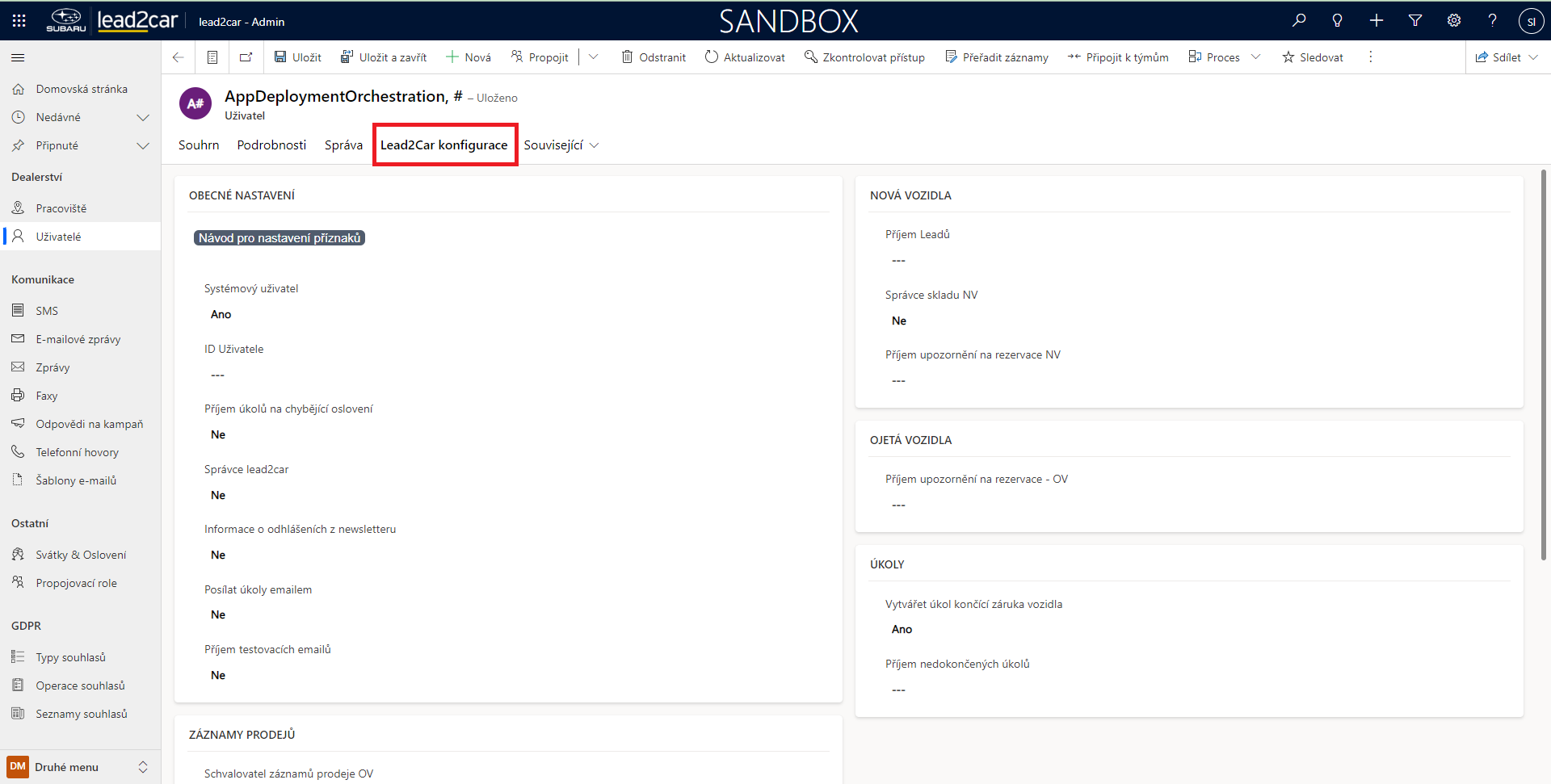Expand the Nedávné section in sidebar

[143, 118]
